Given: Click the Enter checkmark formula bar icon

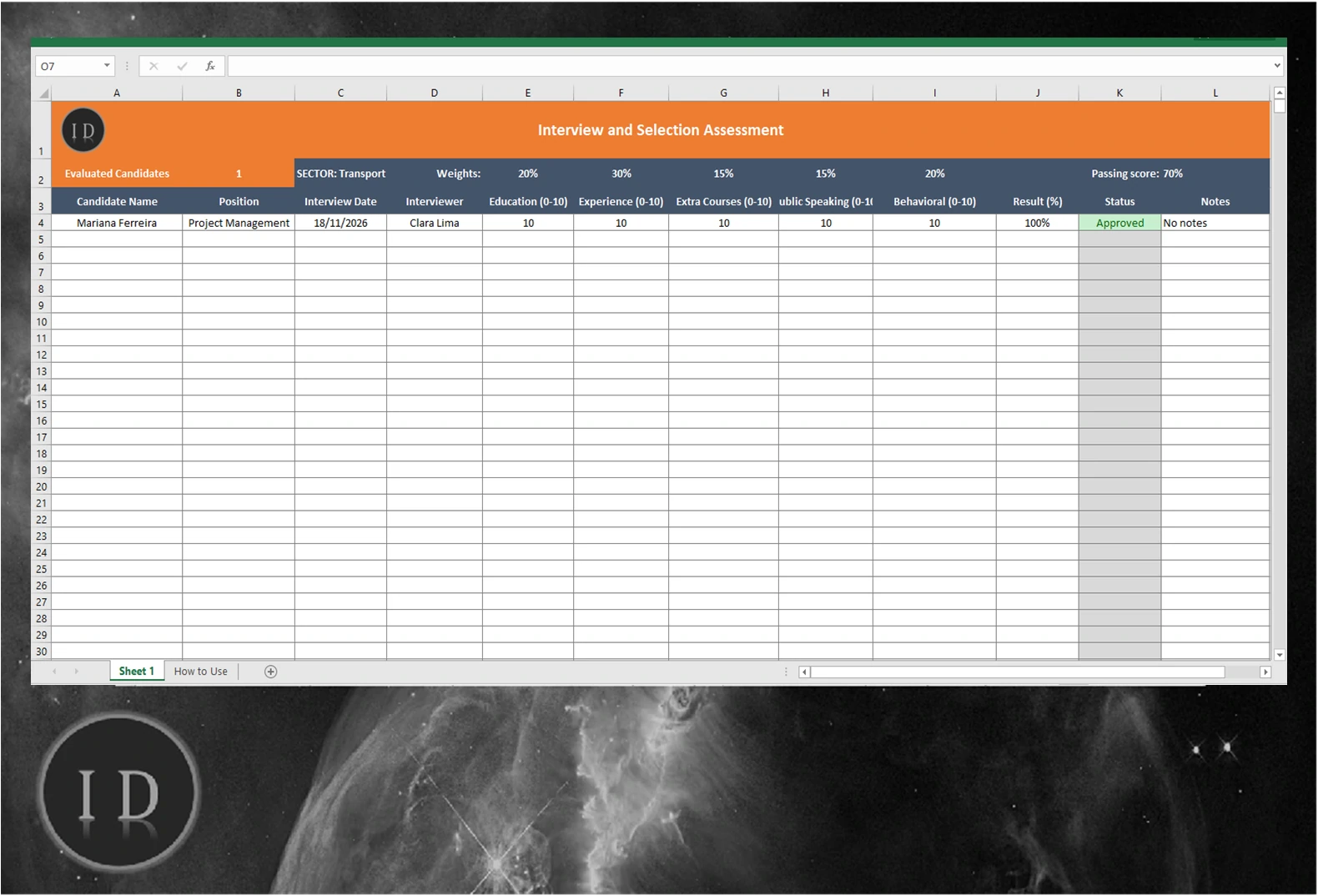Looking at the screenshot, I should point(182,66).
